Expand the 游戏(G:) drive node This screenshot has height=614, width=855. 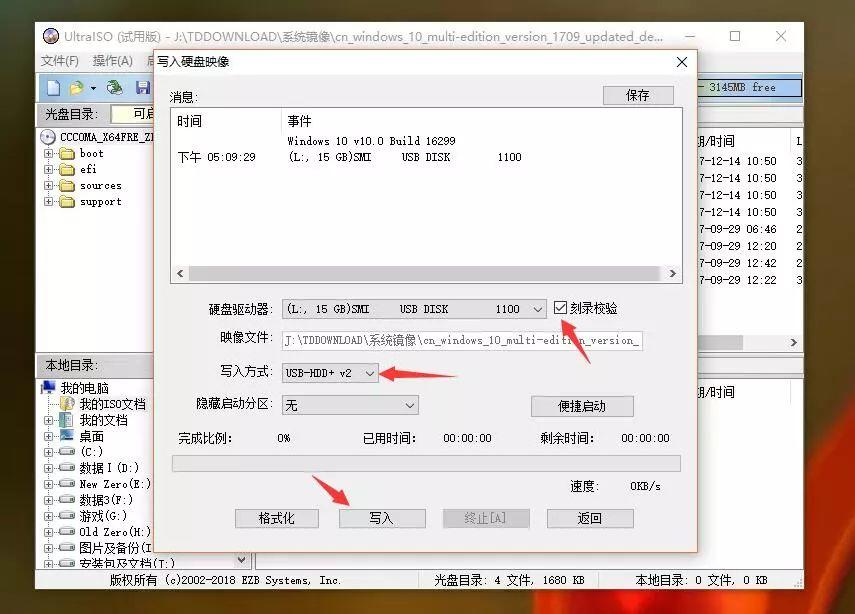(49, 516)
